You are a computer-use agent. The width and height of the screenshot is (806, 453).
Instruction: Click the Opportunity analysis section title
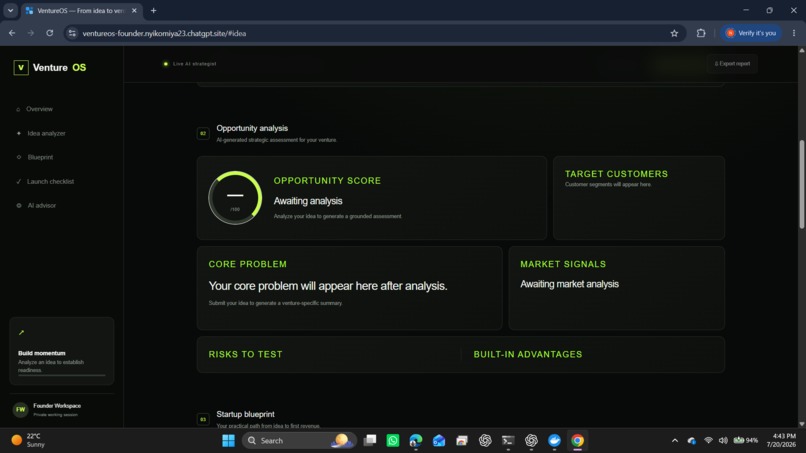click(252, 128)
